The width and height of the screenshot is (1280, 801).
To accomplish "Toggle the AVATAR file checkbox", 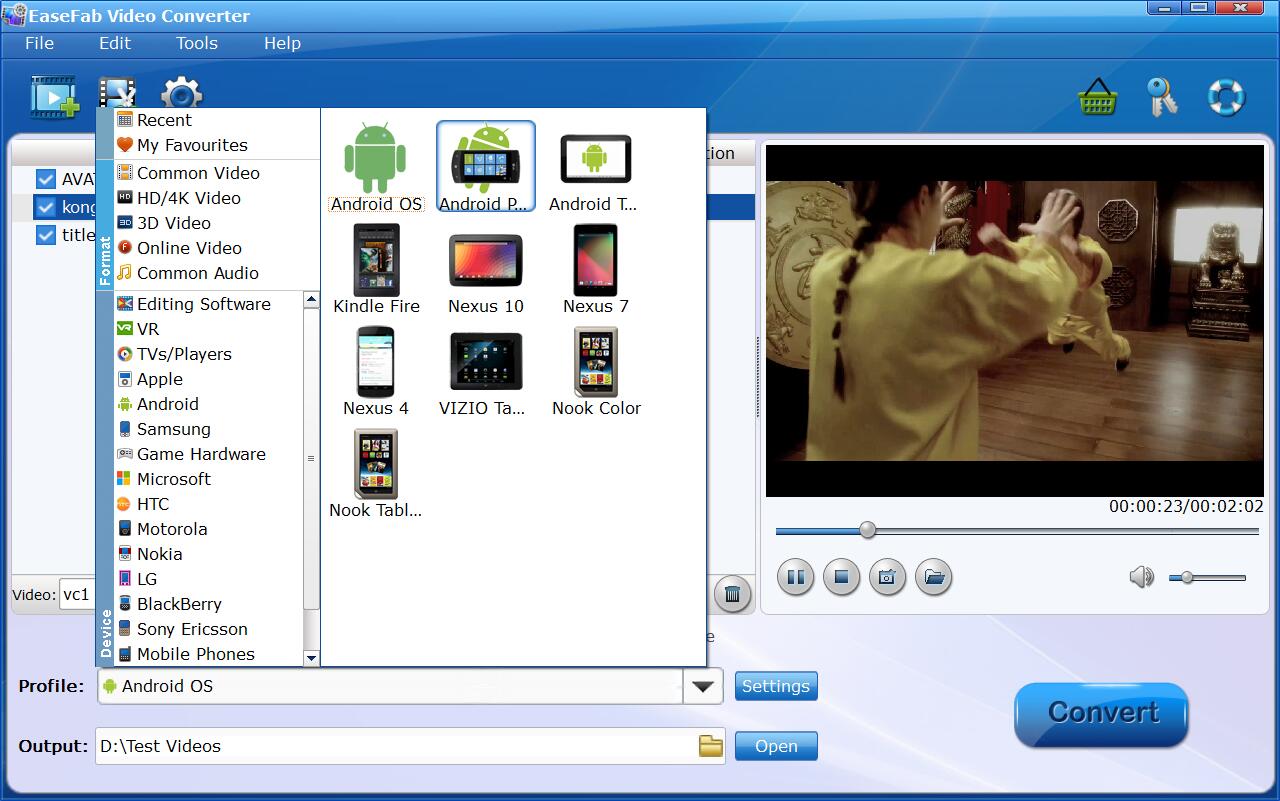I will point(45,179).
